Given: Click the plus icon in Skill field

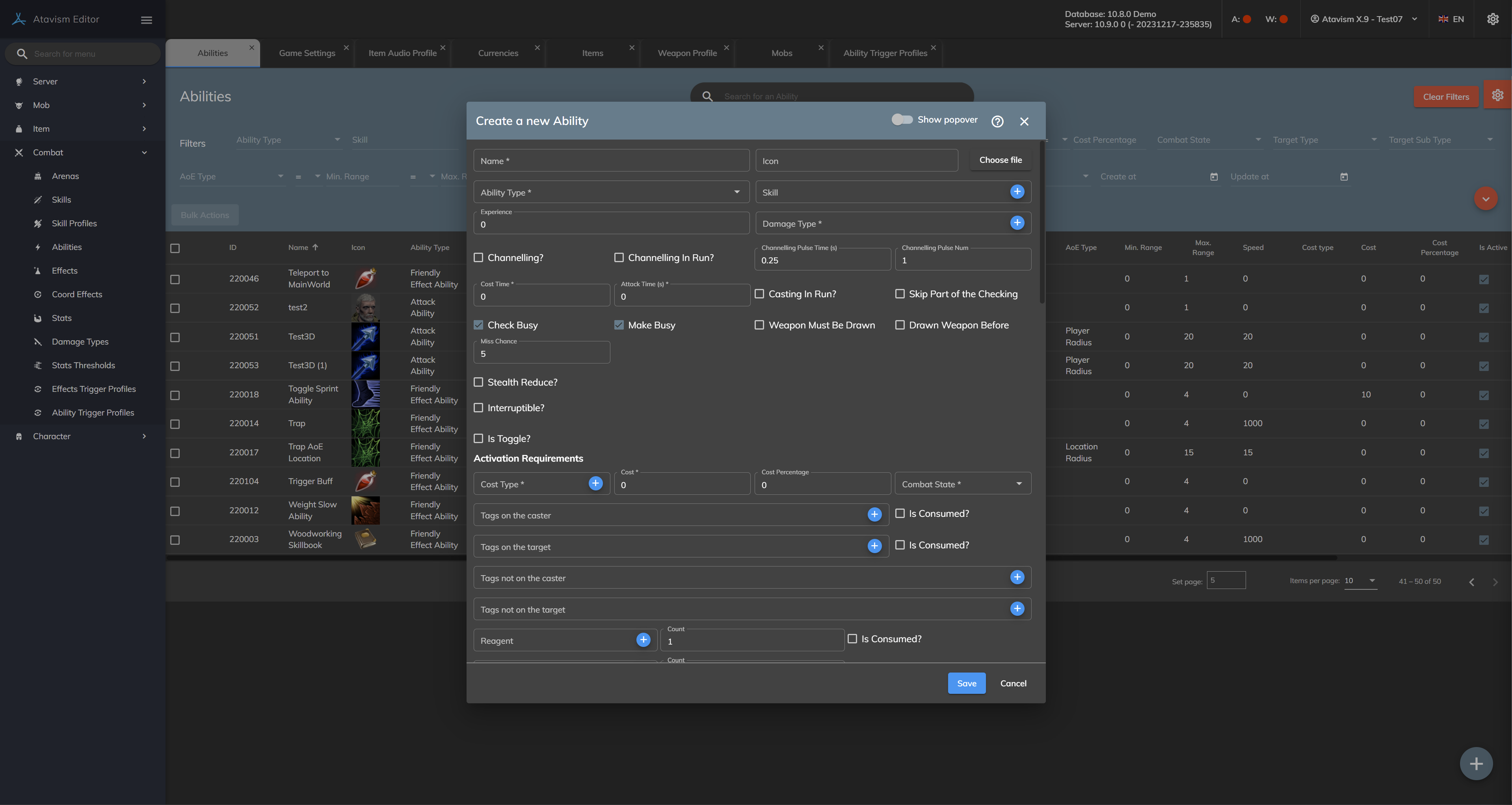Looking at the screenshot, I should pos(1017,192).
